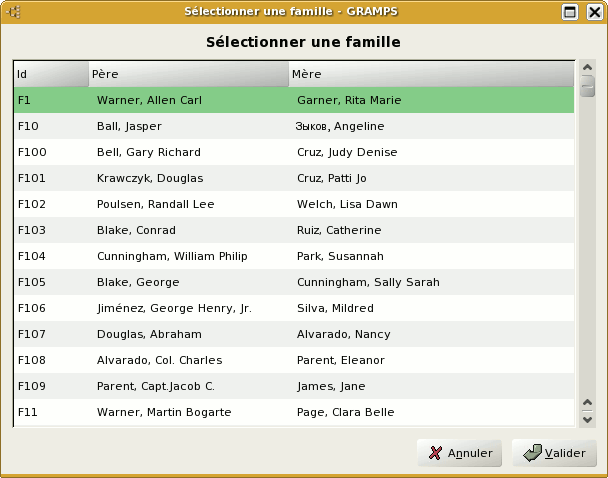The height and width of the screenshot is (478, 608).
Task: Sort list by Père column header
Action: tap(188, 74)
